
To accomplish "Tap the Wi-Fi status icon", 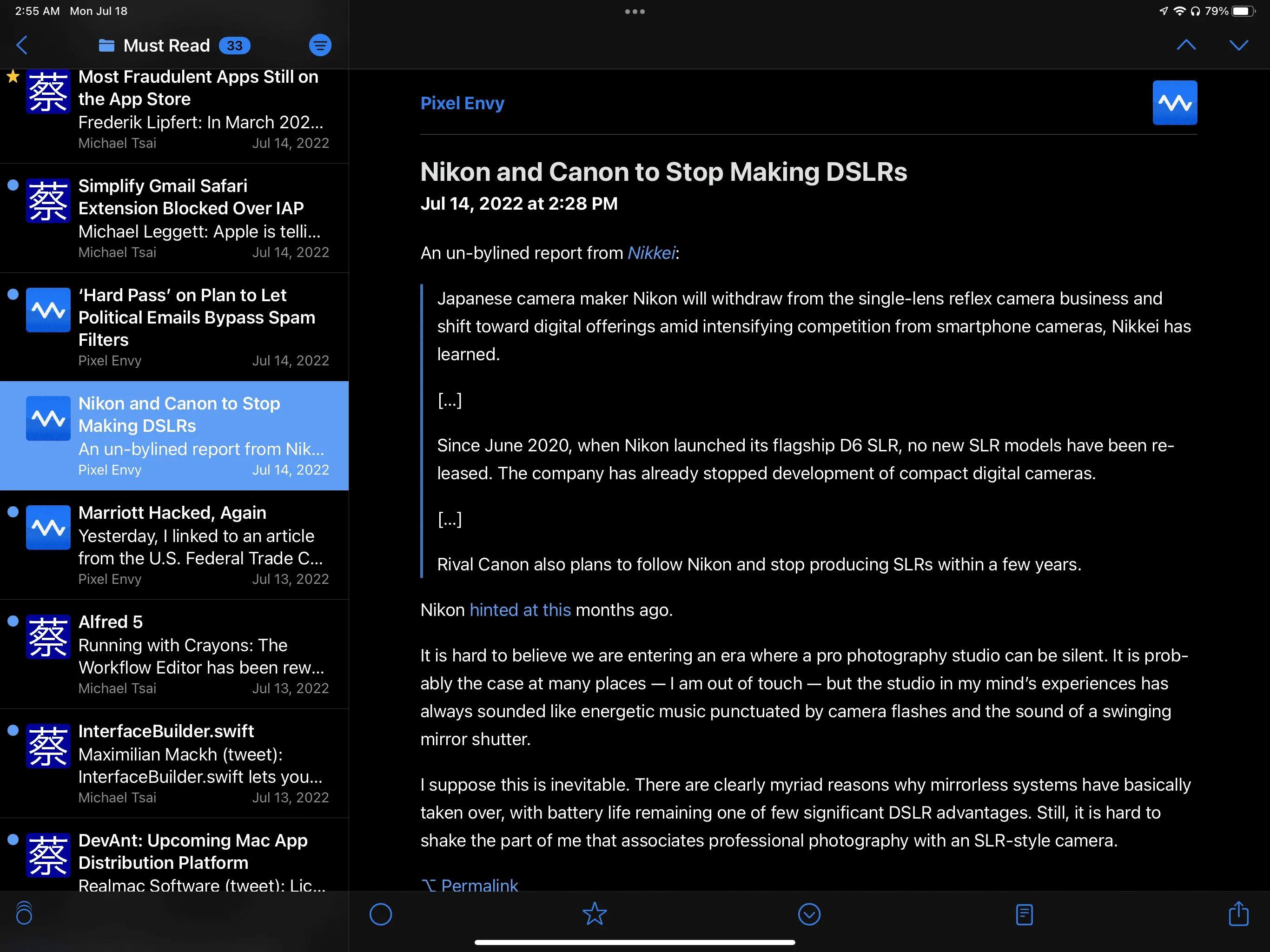I will pos(1179,11).
